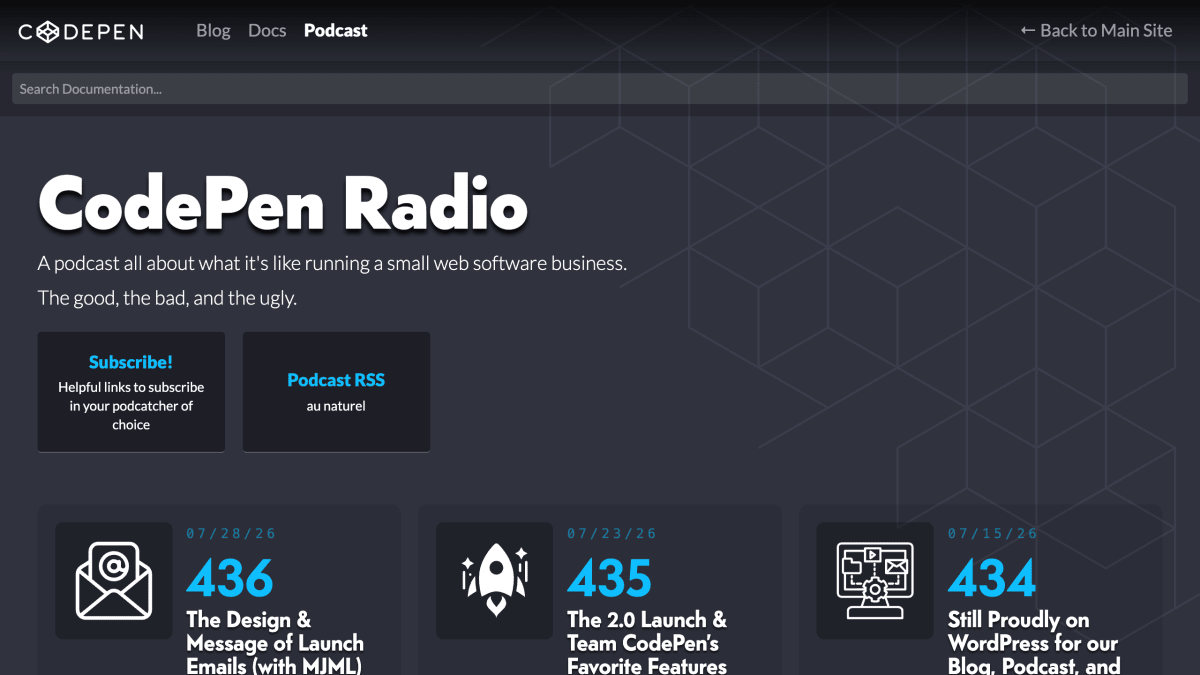Open Still Proudly on WordPress episode title
The height and width of the screenshot is (675, 1200).
pos(1034,643)
